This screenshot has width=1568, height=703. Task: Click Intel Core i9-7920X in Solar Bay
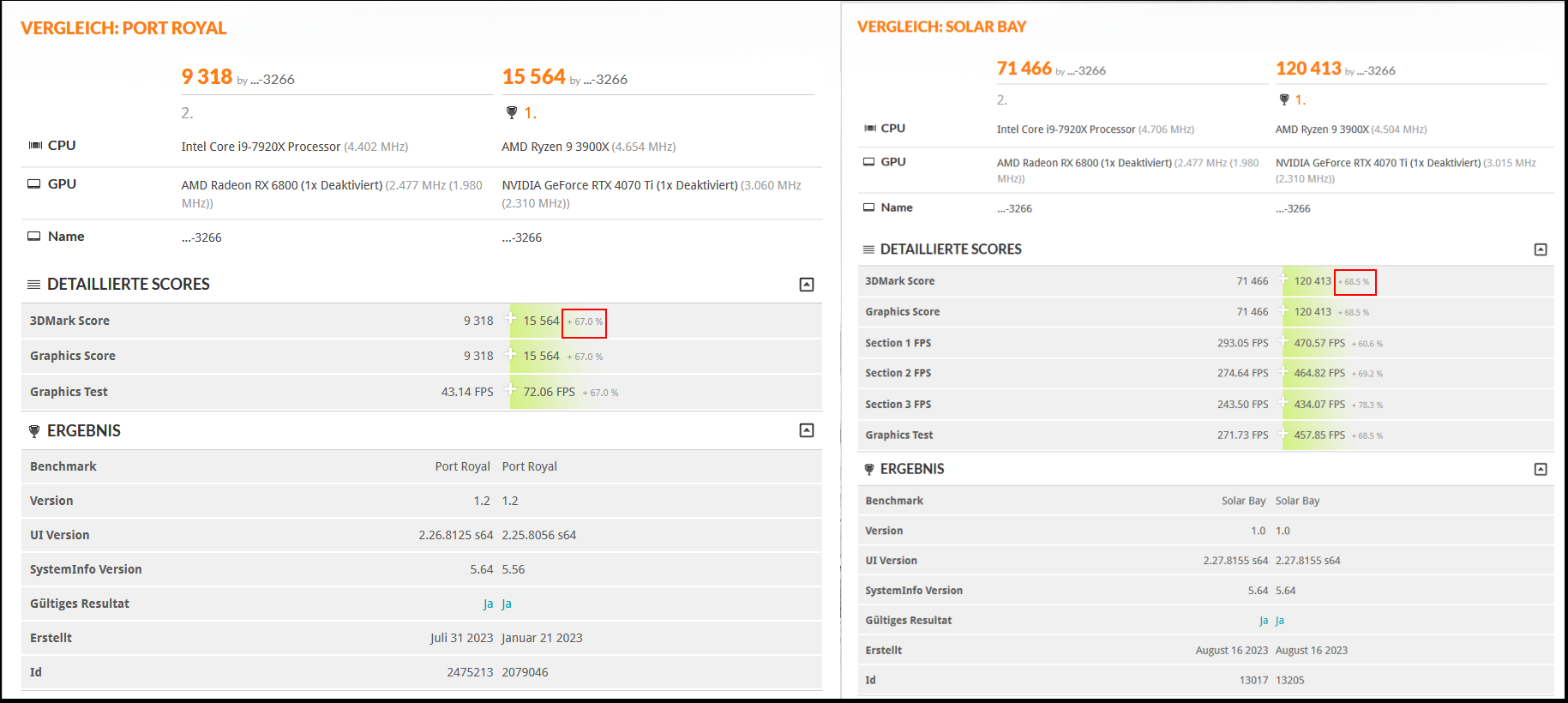pyautogui.click(x=1066, y=129)
